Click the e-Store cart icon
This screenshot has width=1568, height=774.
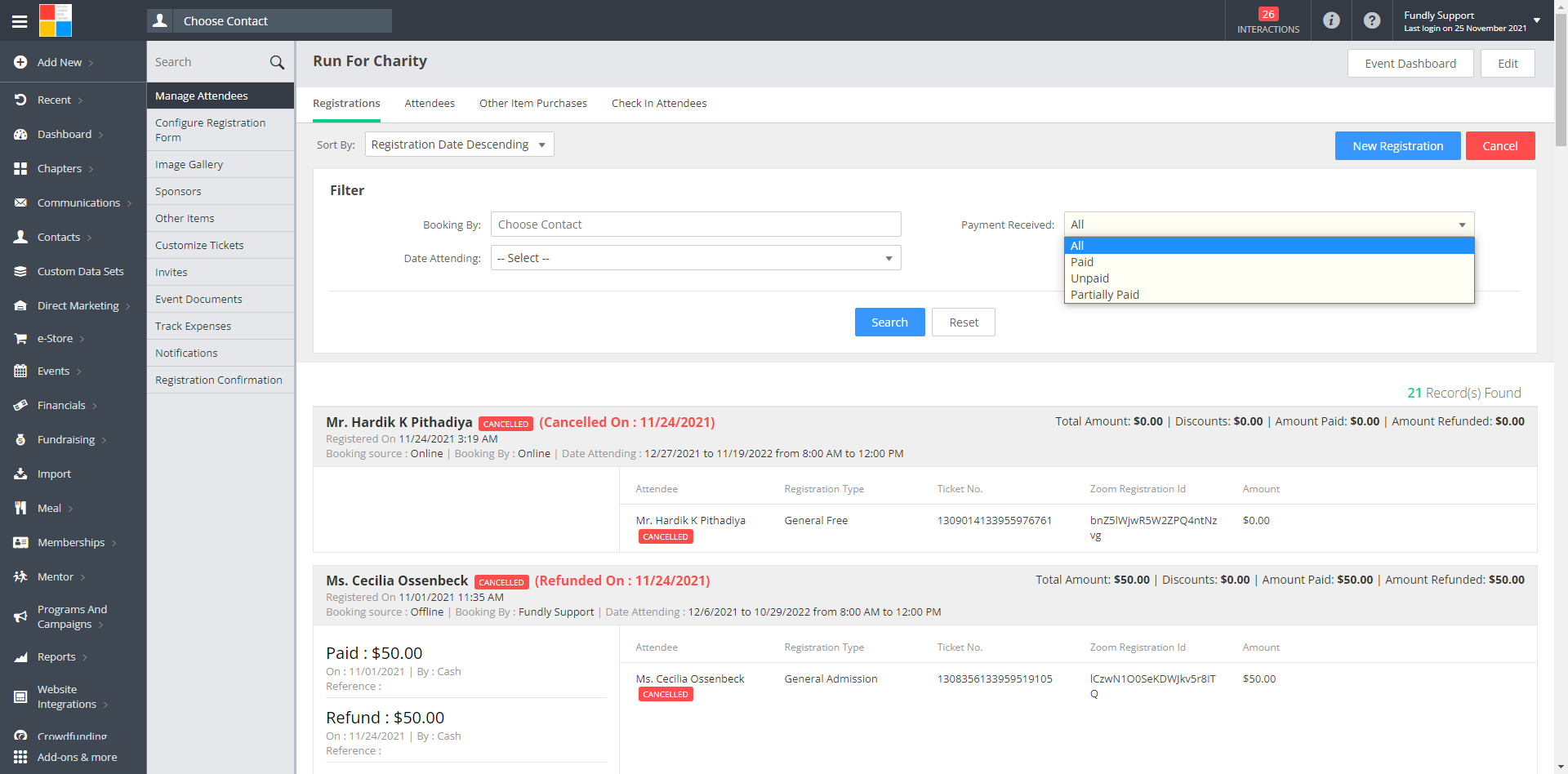(x=20, y=338)
